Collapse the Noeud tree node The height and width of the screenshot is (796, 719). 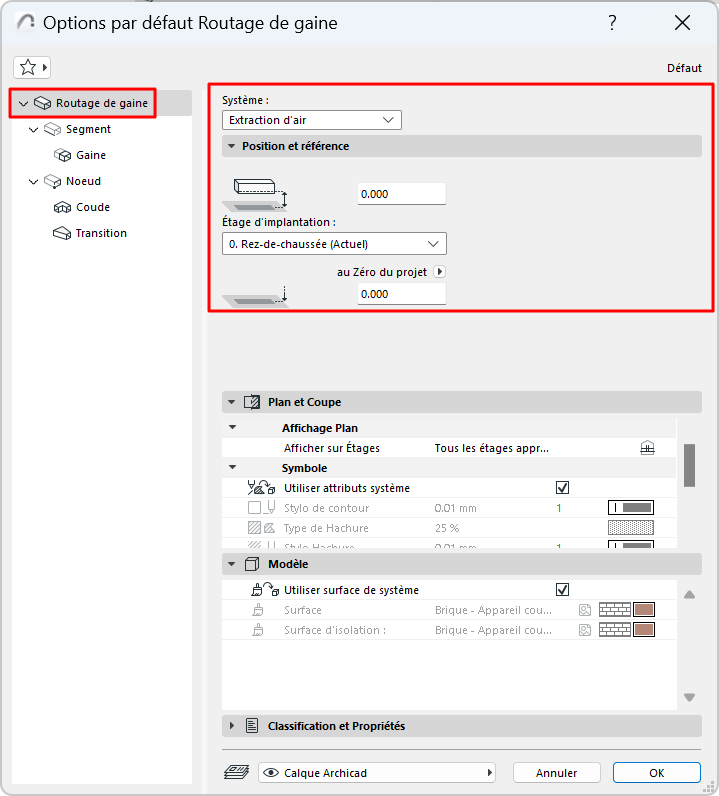34,181
